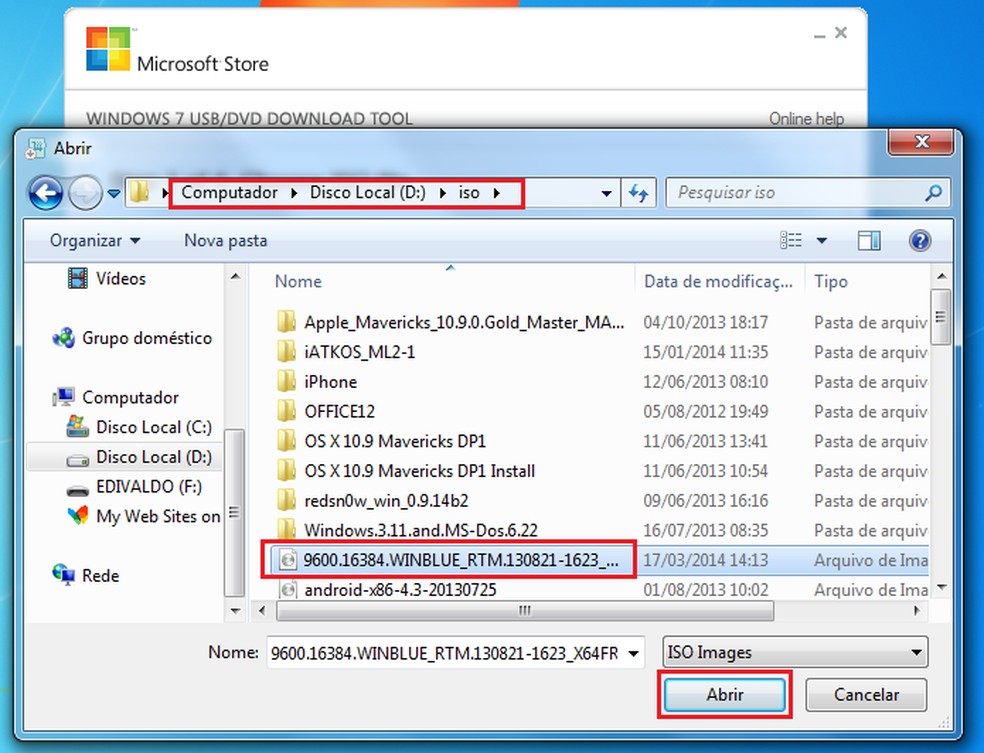Viewport: 984px width, 753px height.
Task: Click the change view icon
Action: (791, 240)
